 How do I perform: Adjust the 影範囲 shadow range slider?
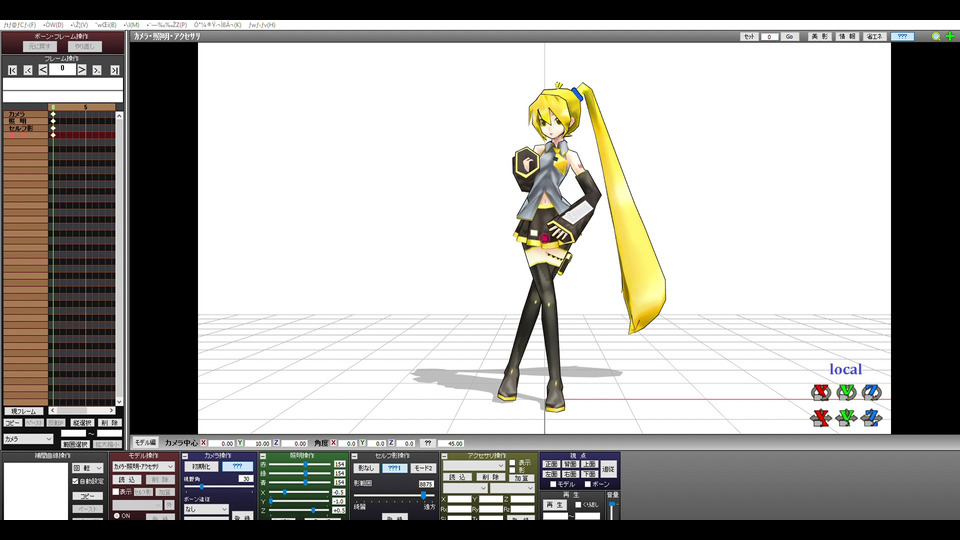tap(394, 495)
